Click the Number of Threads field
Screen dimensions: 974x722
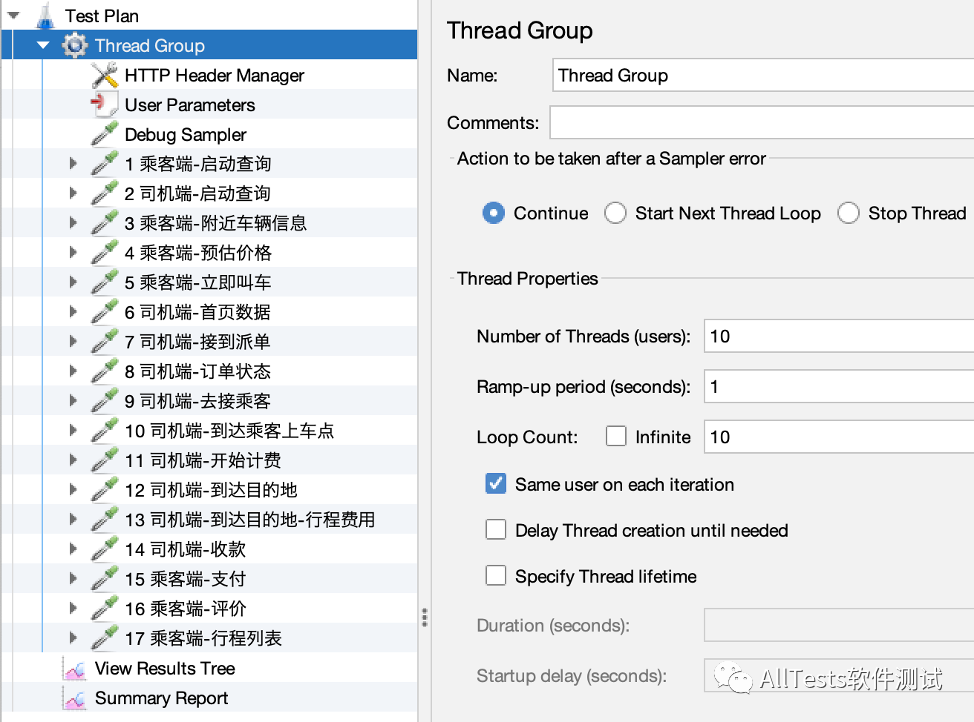pos(839,336)
